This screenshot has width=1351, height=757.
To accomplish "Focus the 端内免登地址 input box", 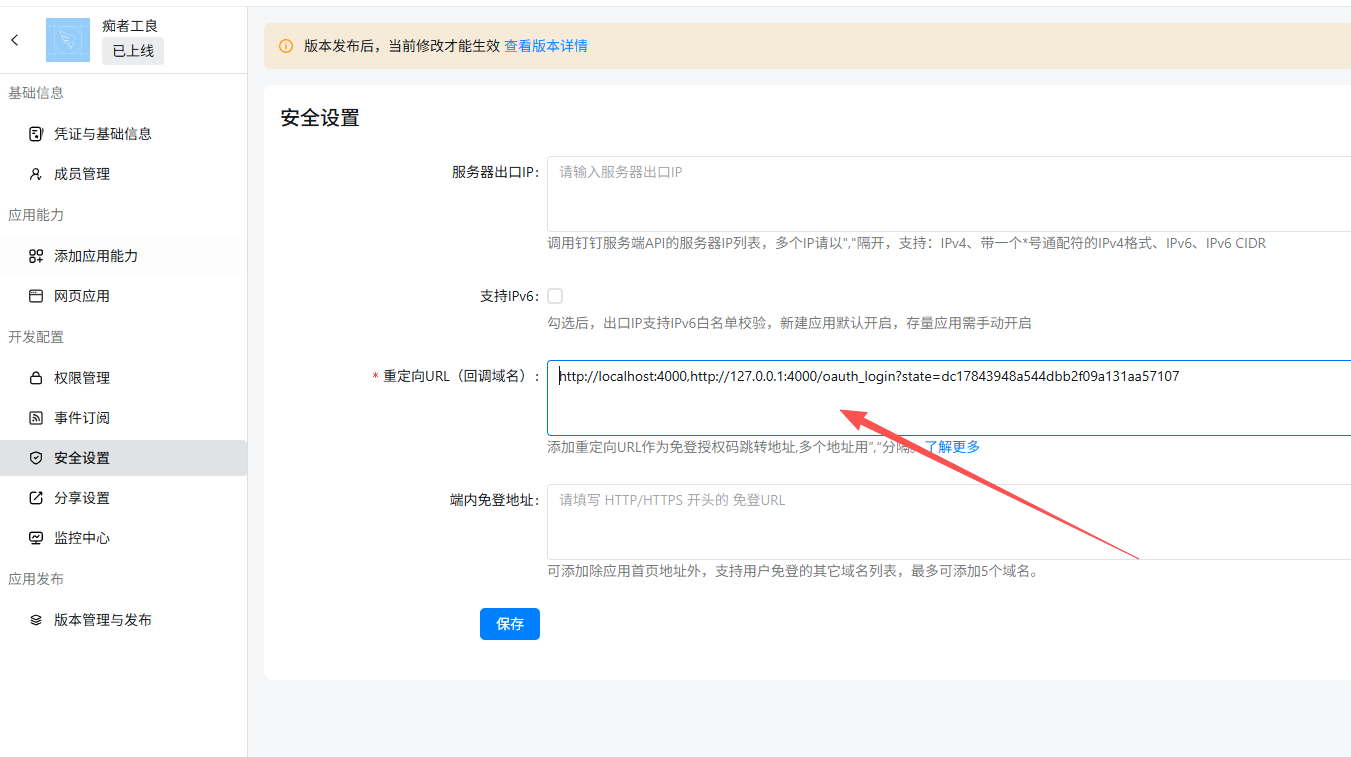I will (948, 522).
